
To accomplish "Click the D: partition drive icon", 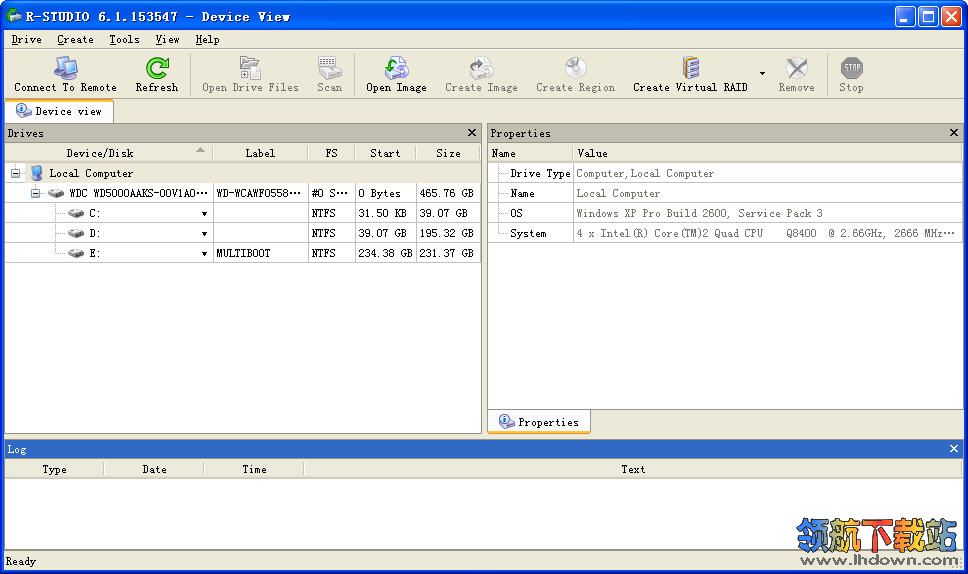I will click(x=76, y=233).
